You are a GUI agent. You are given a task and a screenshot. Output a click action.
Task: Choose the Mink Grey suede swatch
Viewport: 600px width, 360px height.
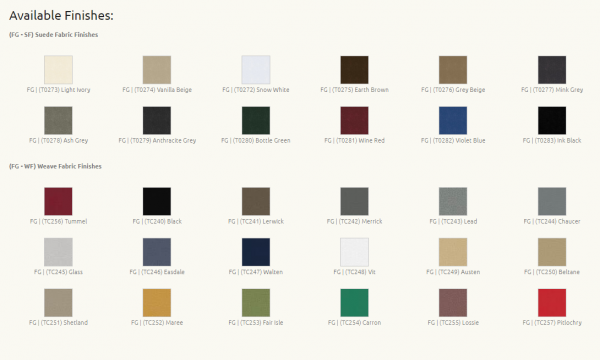(x=552, y=70)
